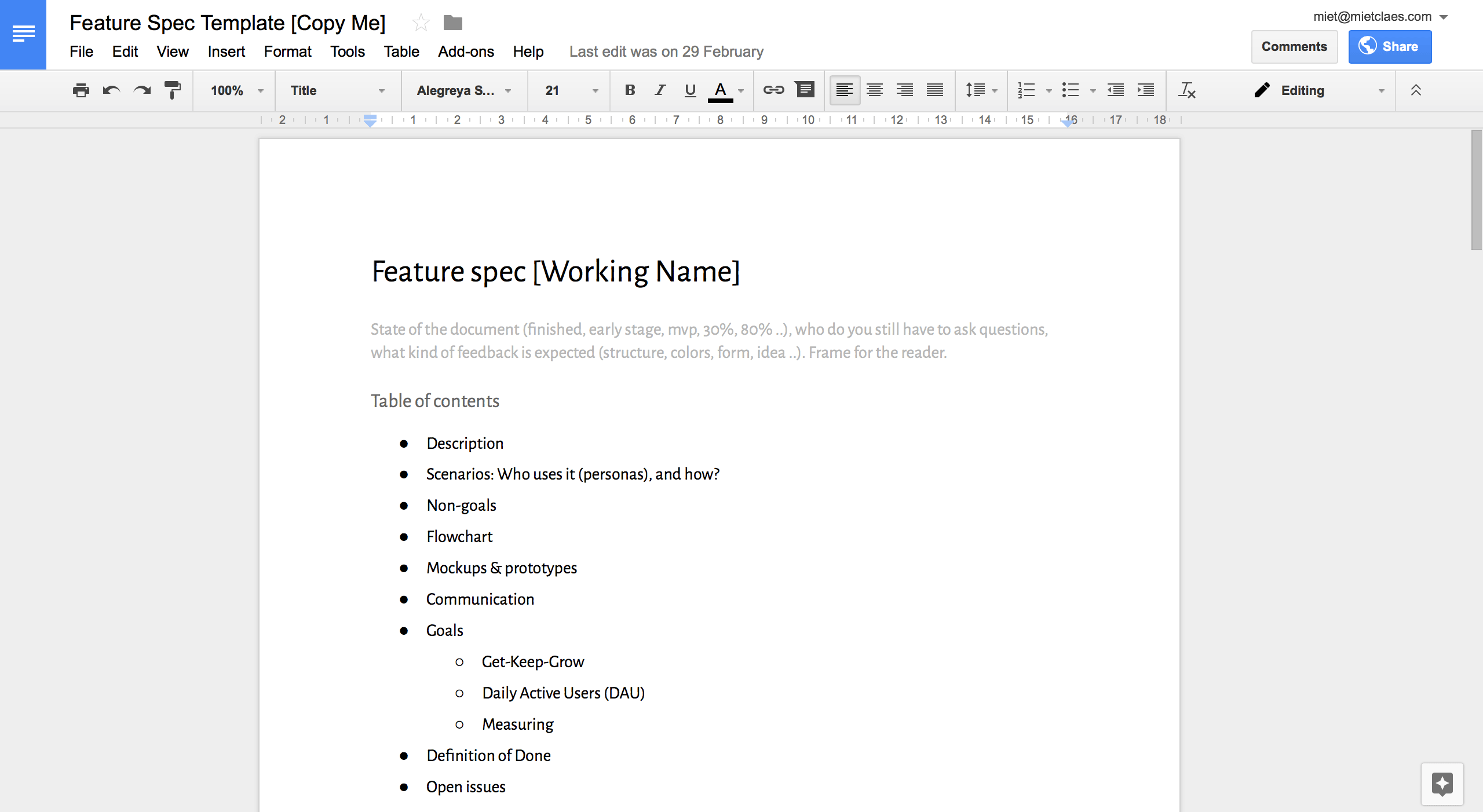Screen dimensions: 1483x812
Task: Insert a link with the chain icon
Action: click(773, 90)
